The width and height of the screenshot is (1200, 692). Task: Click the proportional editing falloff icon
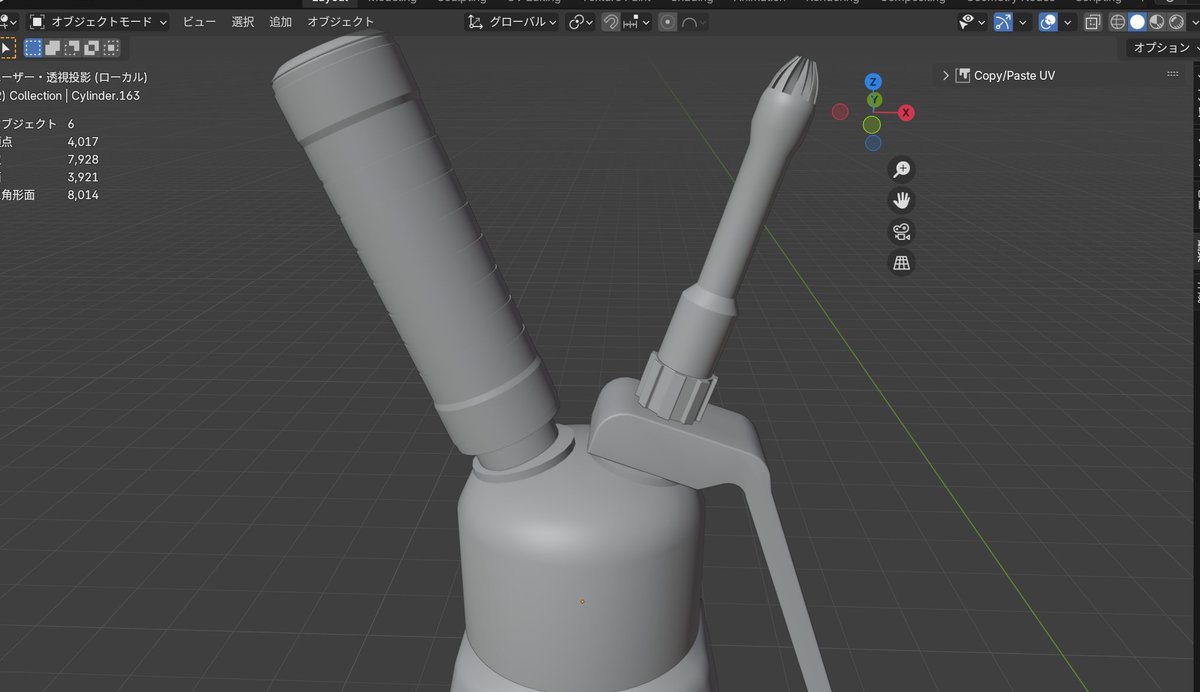tap(689, 21)
